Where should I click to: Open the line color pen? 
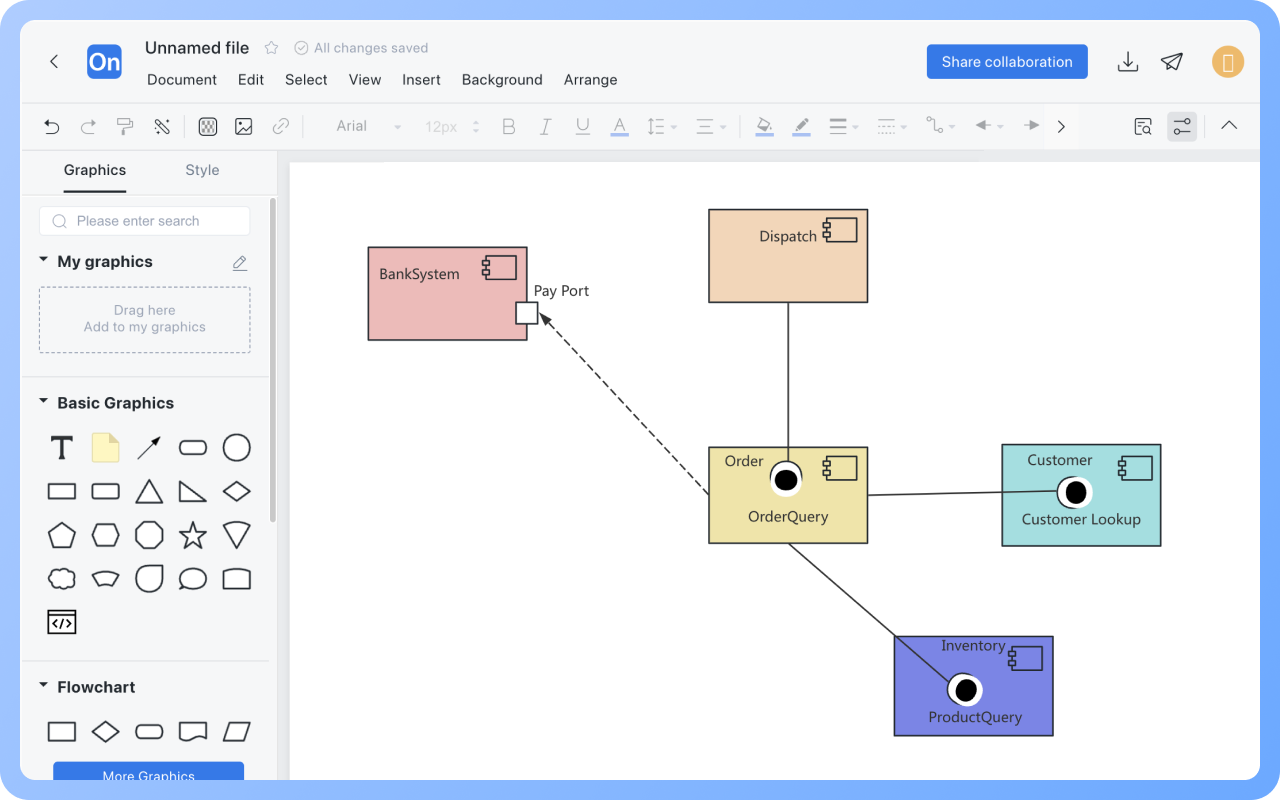[x=801, y=127]
